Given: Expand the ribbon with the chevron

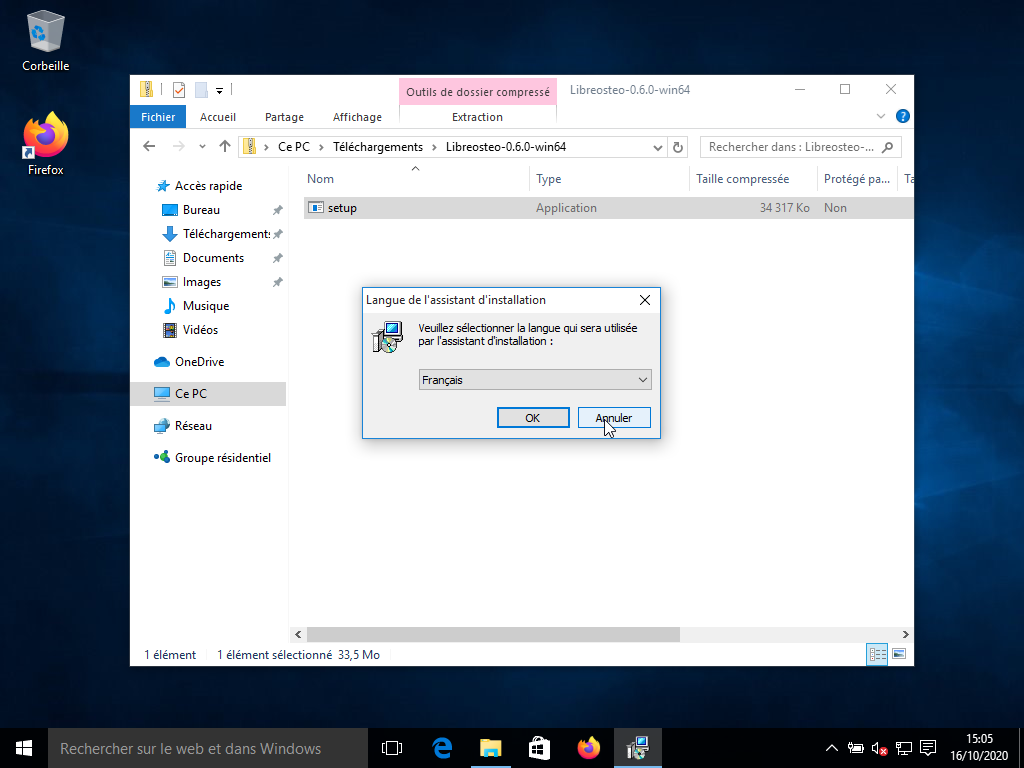Looking at the screenshot, I should pyautogui.click(x=880, y=117).
